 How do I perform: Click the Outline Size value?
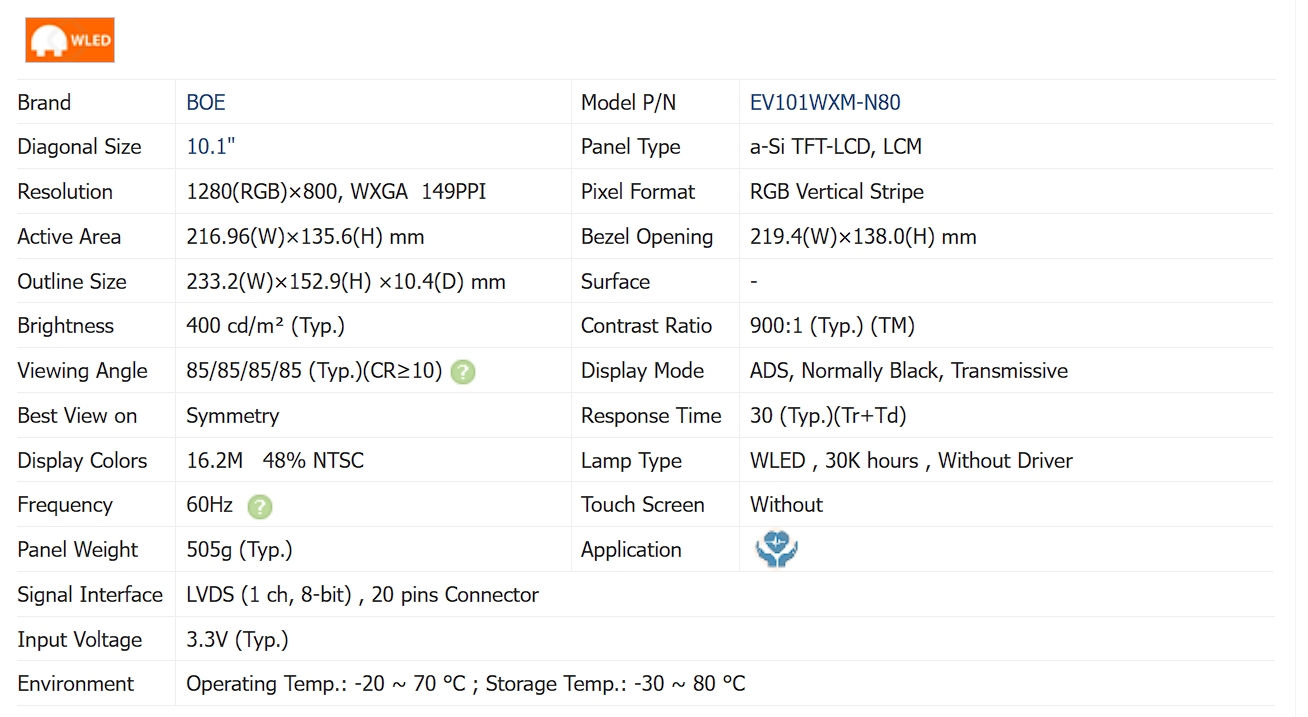345,282
